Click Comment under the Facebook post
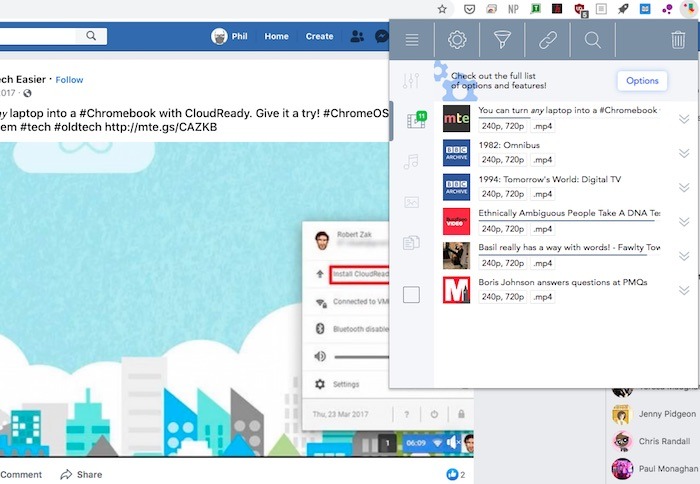This screenshot has width=700, height=484. pos(21,475)
